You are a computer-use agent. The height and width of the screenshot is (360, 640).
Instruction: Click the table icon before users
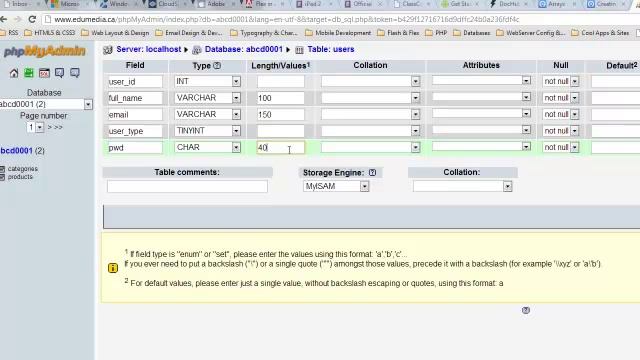(x=299, y=50)
